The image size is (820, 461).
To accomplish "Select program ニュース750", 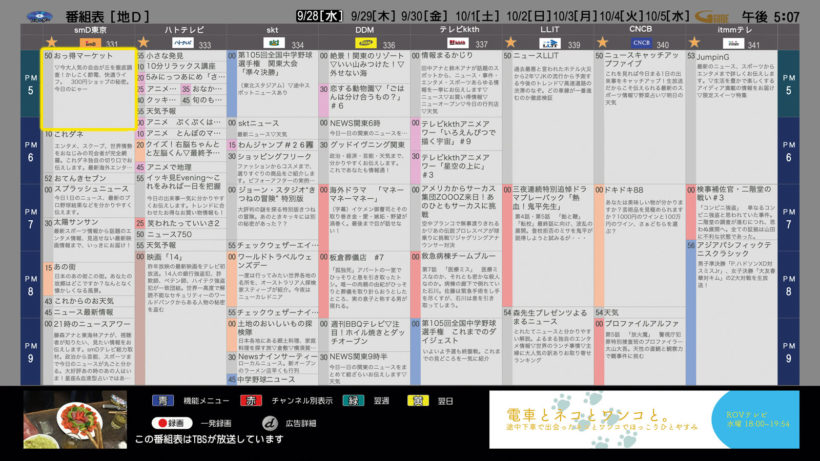I will 181,235.
